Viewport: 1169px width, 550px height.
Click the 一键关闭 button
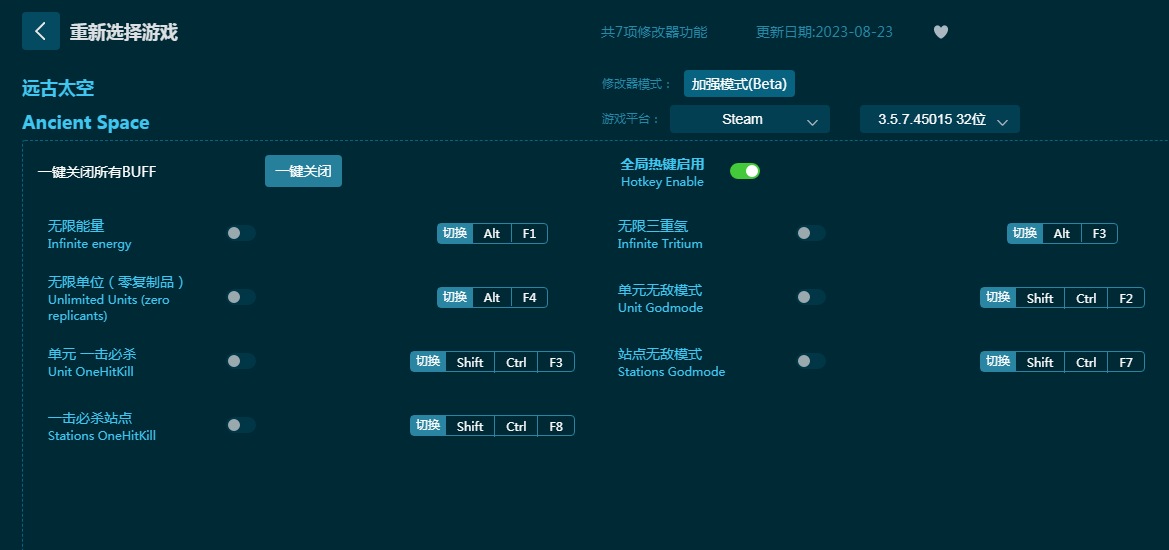(x=303, y=171)
